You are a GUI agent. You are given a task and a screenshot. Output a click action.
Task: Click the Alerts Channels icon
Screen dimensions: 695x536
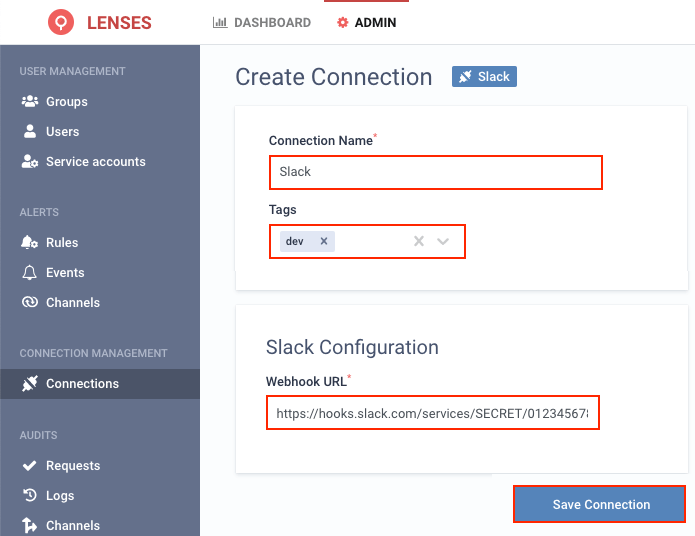30,302
